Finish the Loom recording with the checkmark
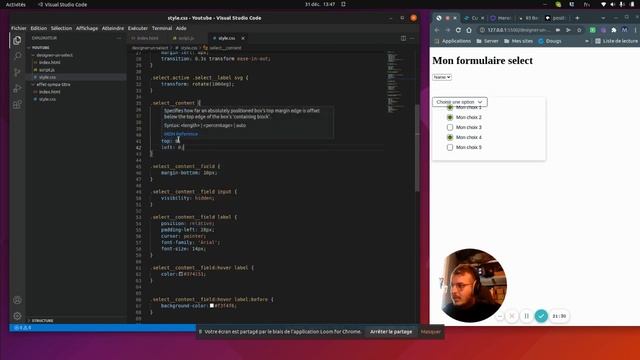The width and height of the screenshot is (640, 360). 541,316
